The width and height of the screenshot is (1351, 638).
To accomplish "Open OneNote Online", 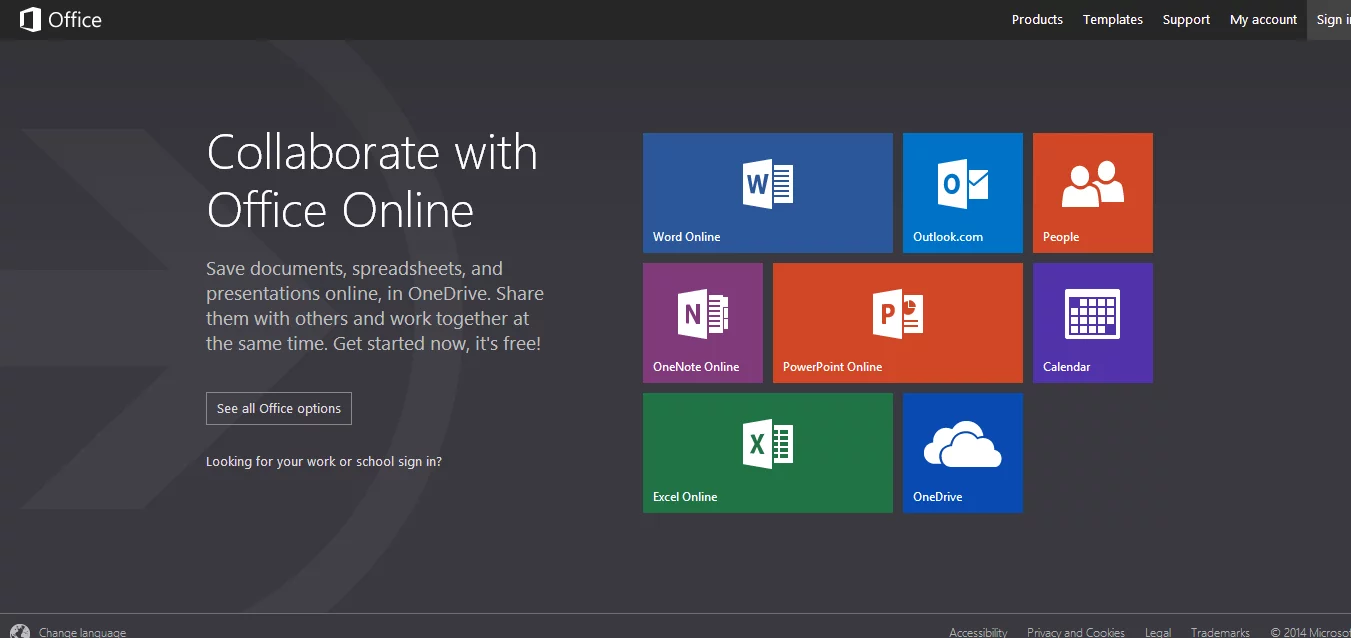I will click(x=702, y=322).
